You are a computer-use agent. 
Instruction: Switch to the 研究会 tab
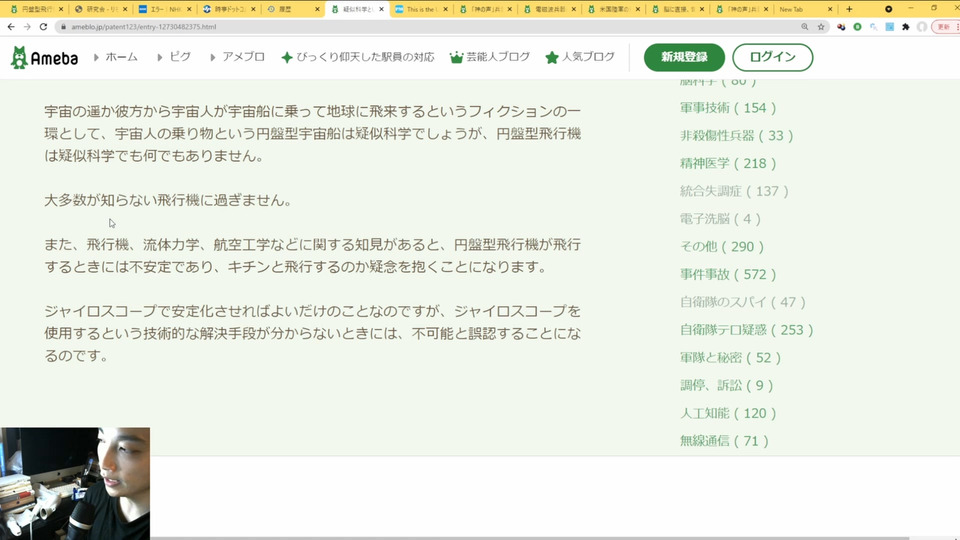(x=99, y=9)
